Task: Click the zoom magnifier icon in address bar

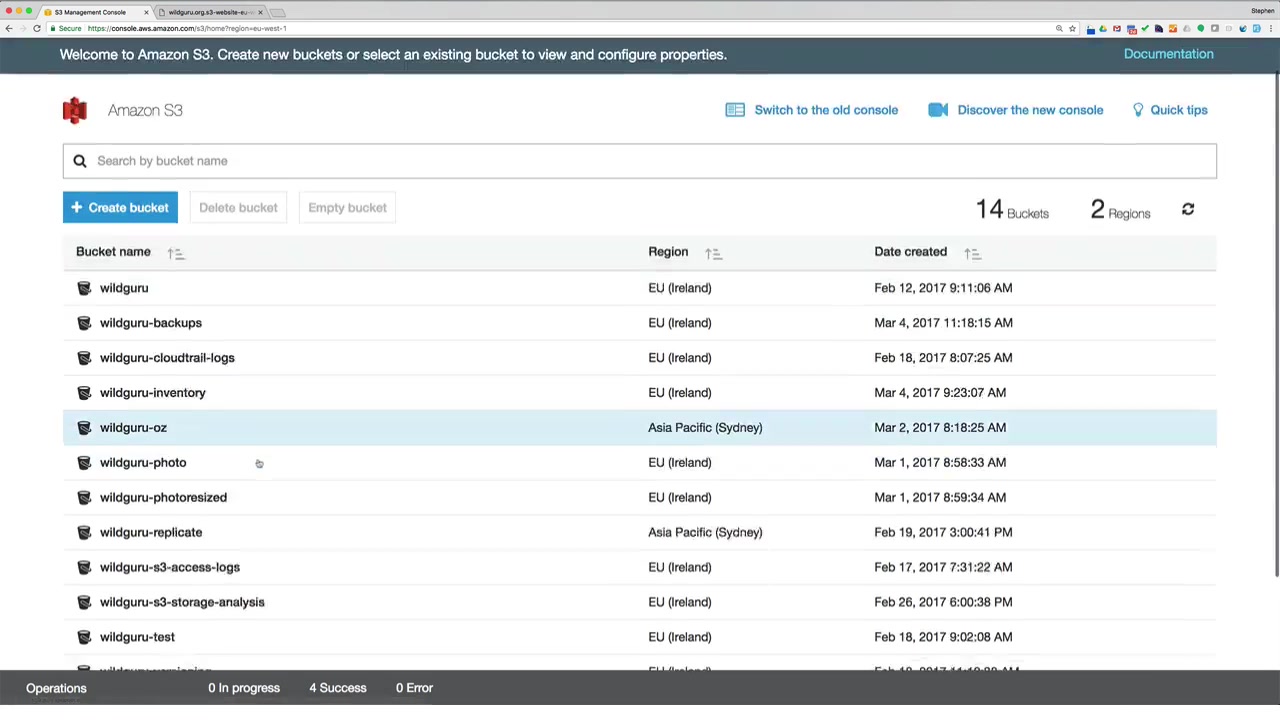Action: pyautogui.click(x=1059, y=28)
